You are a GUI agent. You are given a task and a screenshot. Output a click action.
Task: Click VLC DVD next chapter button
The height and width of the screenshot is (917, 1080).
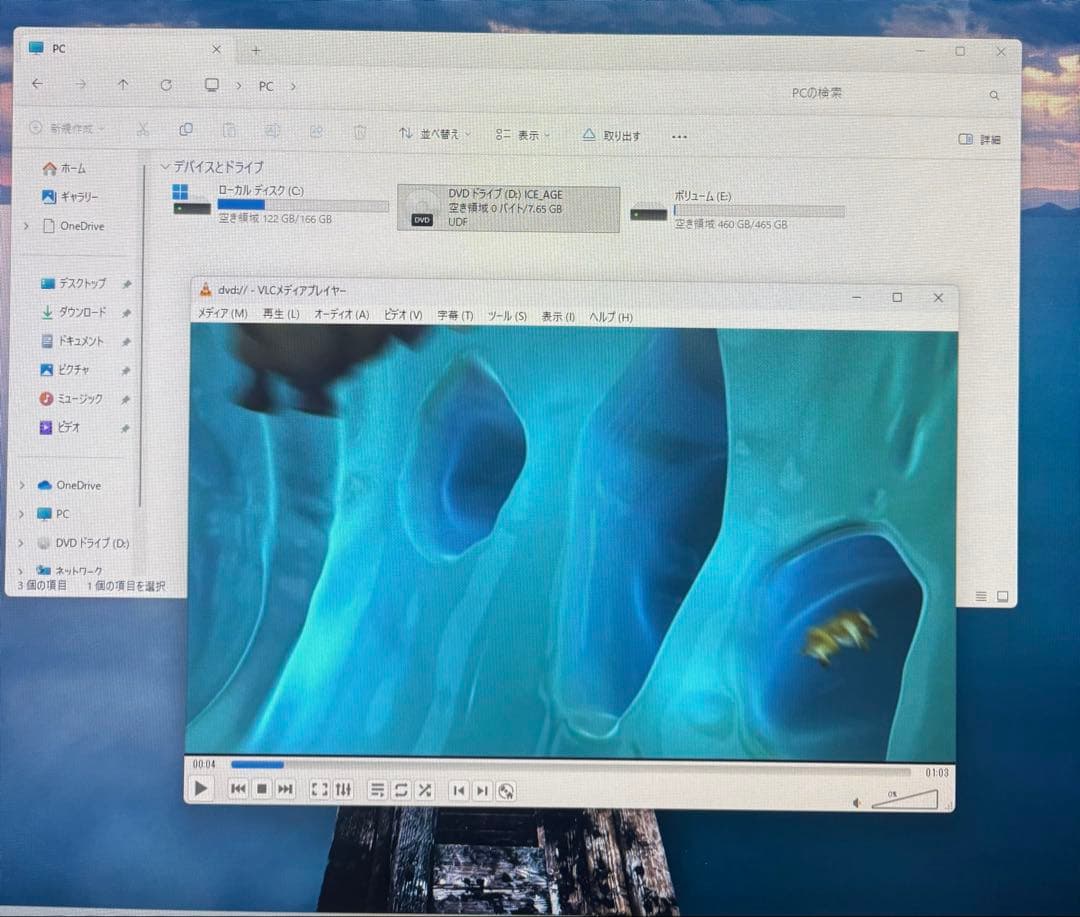pos(482,791)
